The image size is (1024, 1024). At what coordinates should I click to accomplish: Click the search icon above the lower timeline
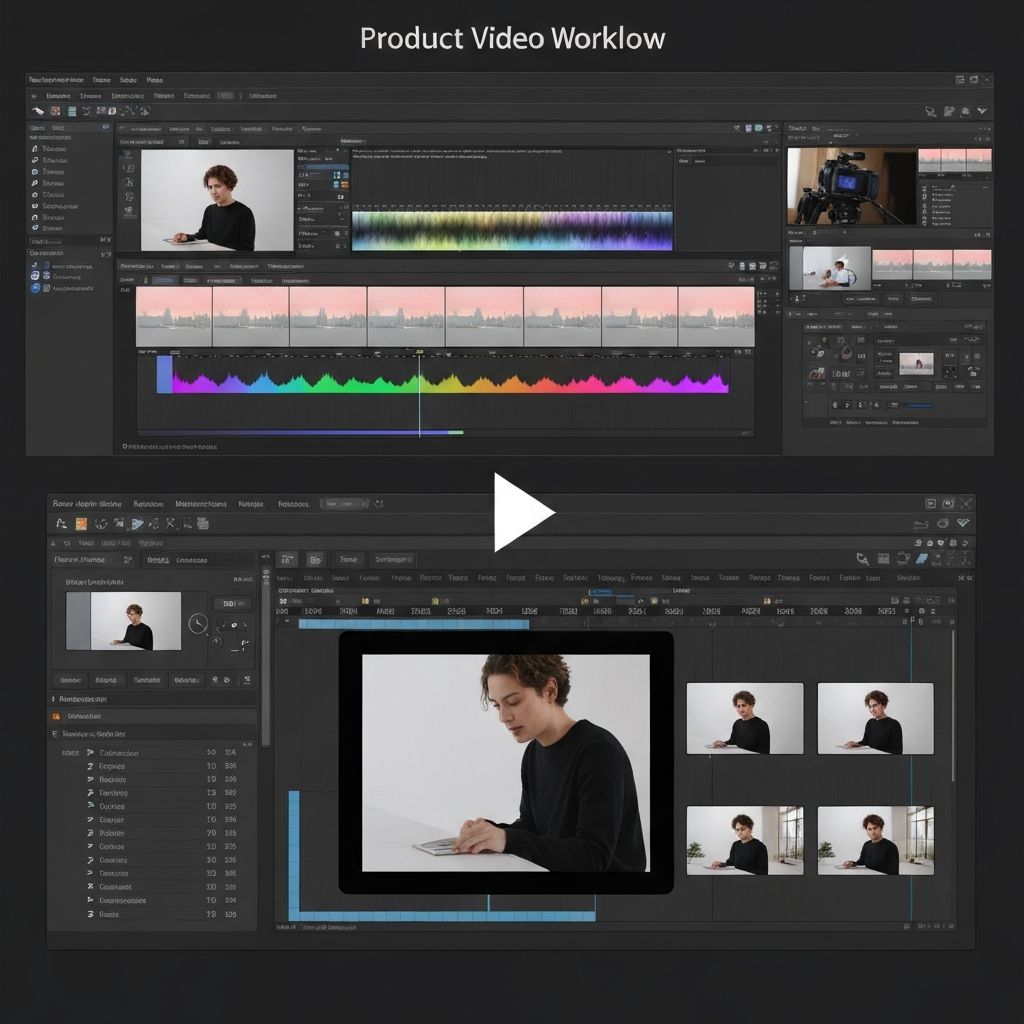tap(862, 559)
